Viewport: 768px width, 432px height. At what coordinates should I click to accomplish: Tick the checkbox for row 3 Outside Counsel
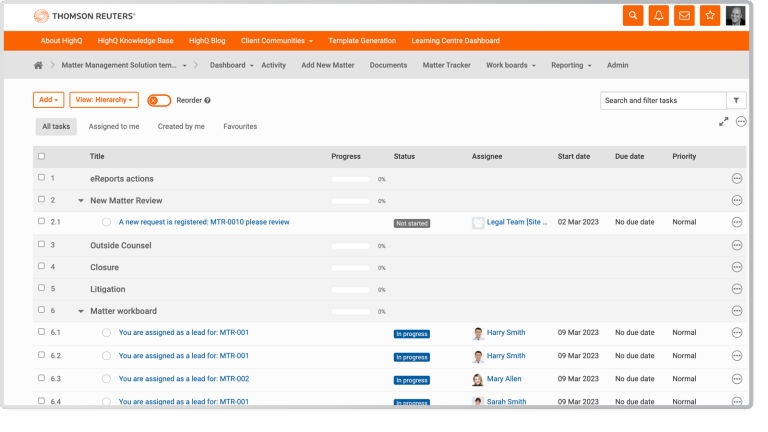pos(41,245)
